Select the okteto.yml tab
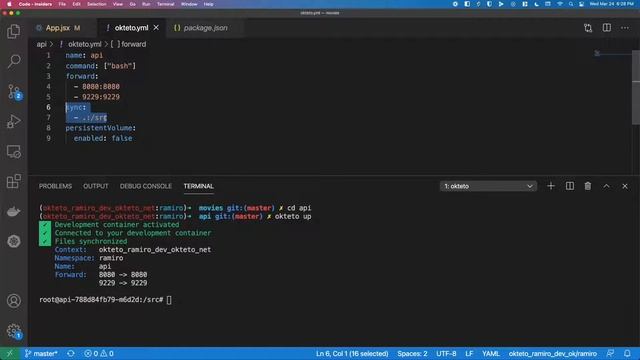 131,28
